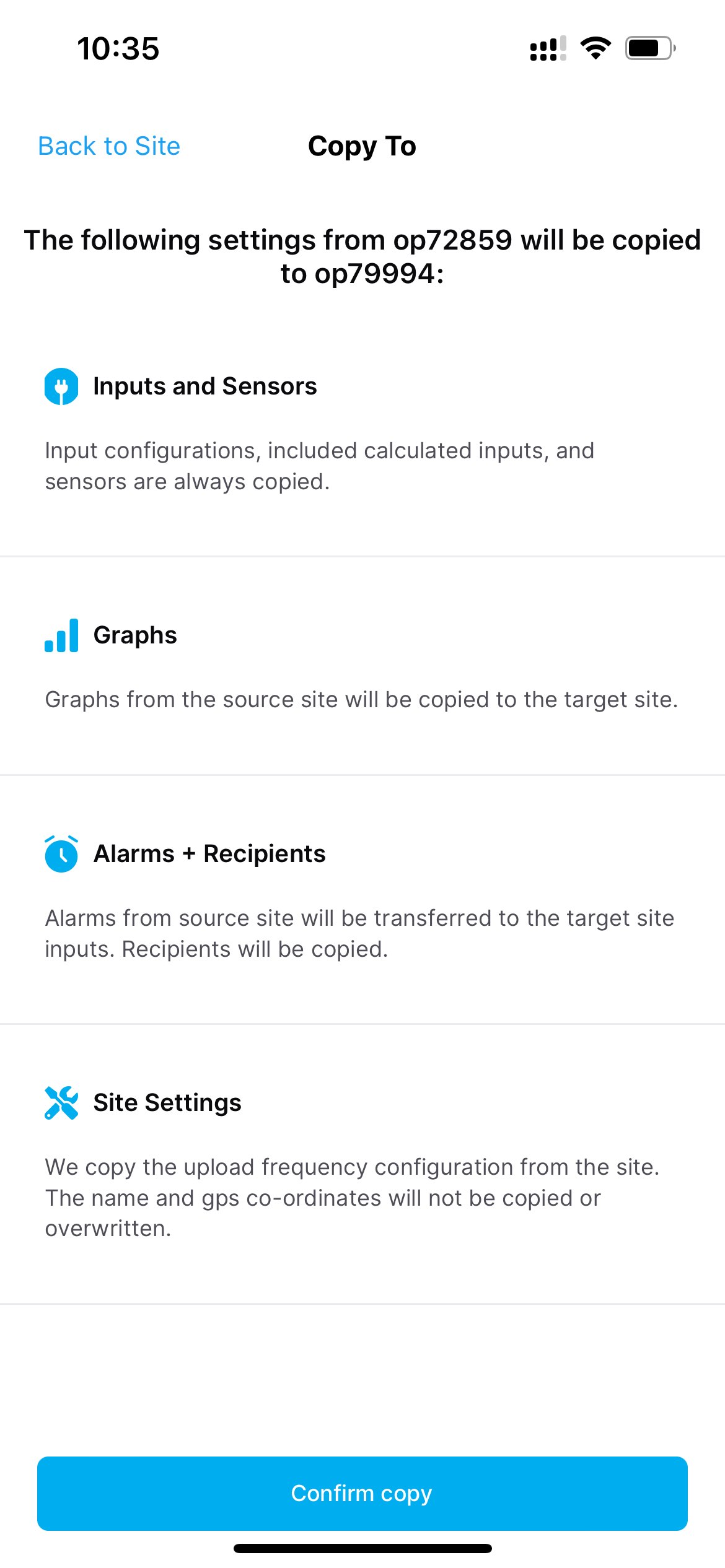Select the Inputs and Sensors heading

click(205, 386)
